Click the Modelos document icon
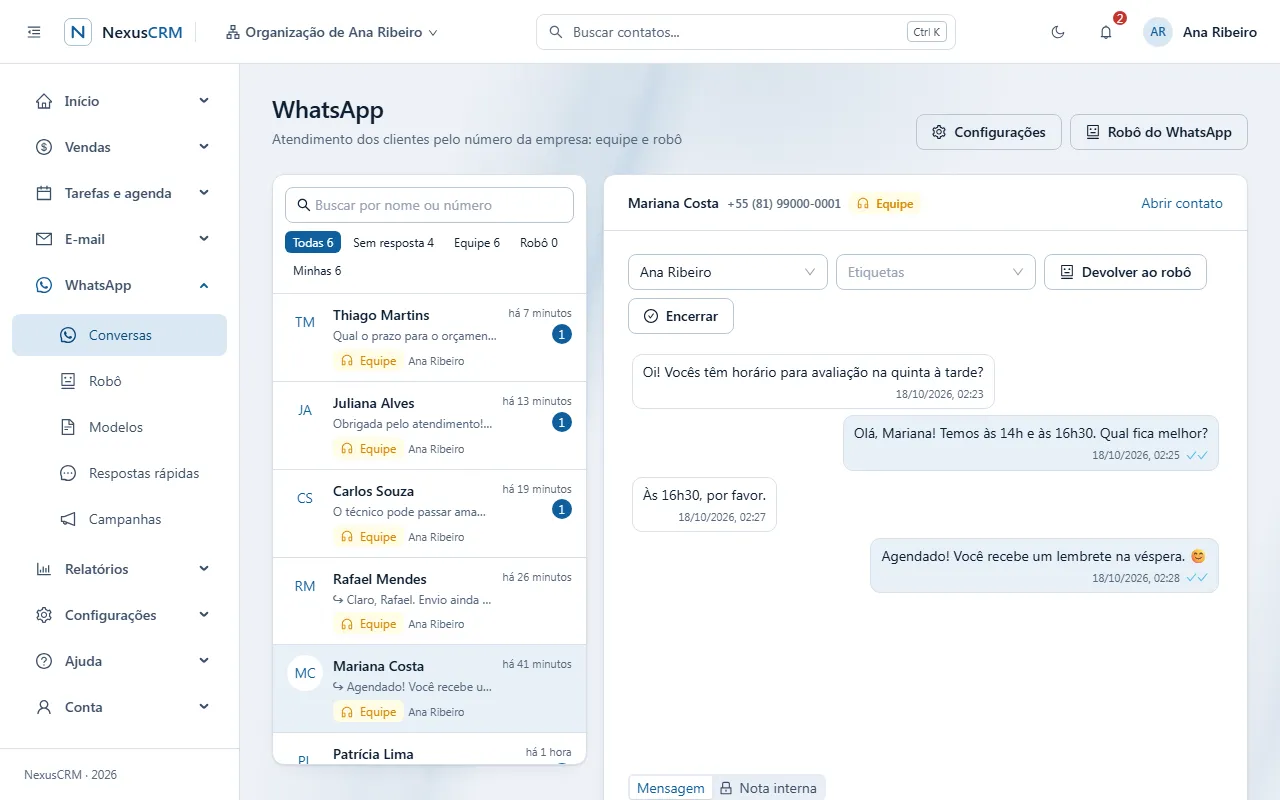The image size is (1280, 800). (68, 427)
